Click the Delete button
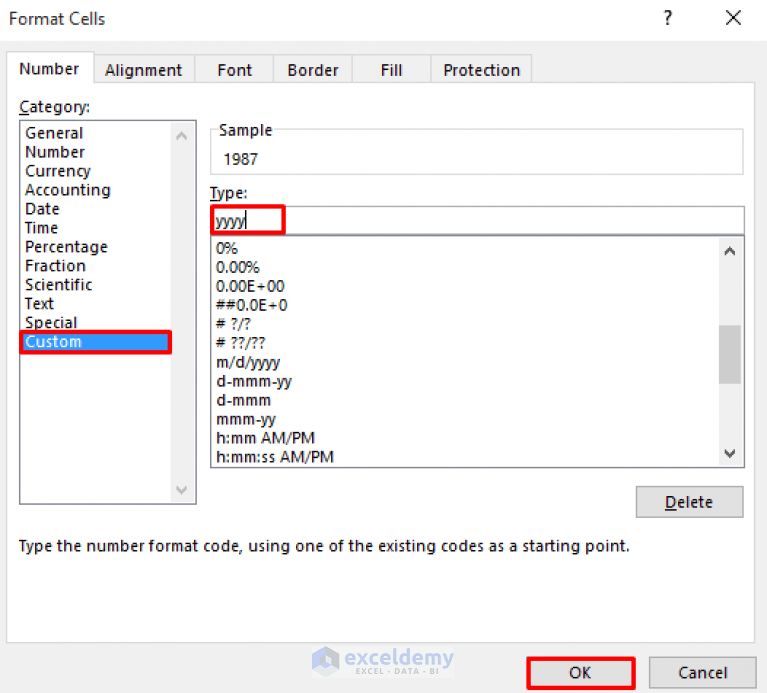This screenshot has width=767, height=693. 689,502
